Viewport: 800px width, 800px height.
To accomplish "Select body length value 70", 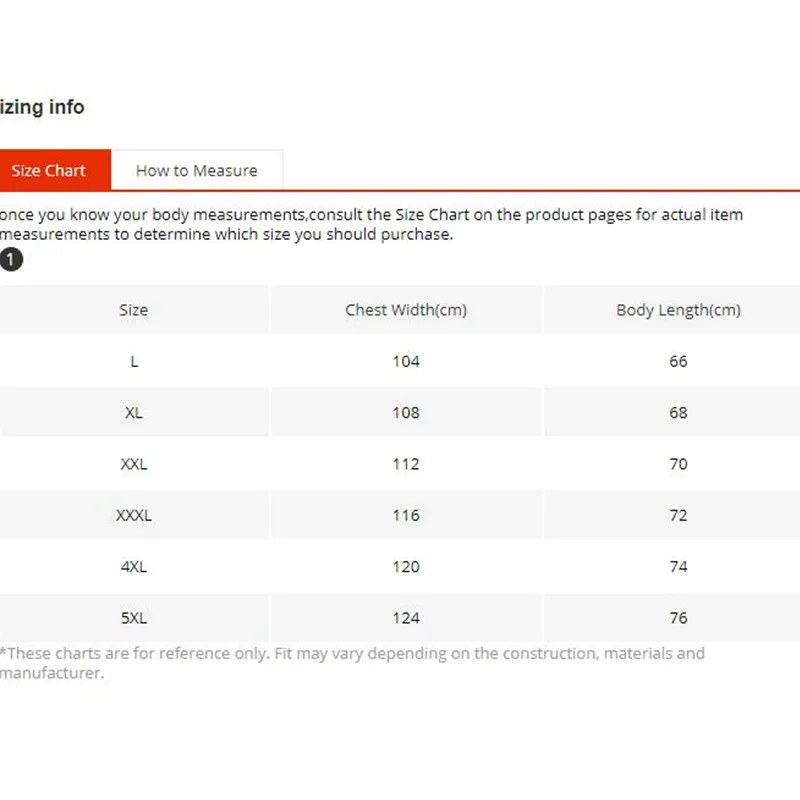I will (678, 464).
